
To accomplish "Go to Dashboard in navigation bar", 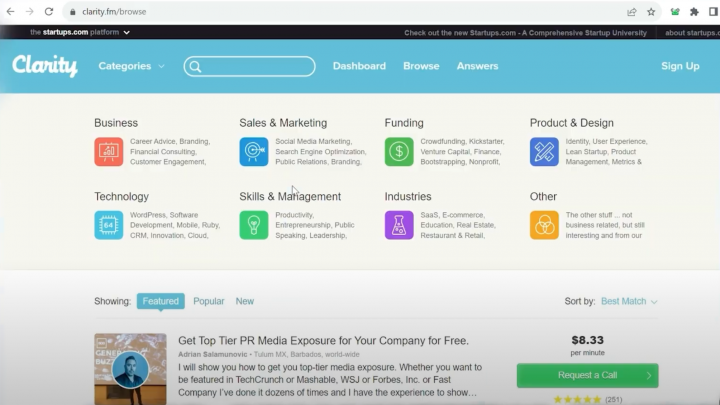I will pyautogui.click(x=359, y=66).
